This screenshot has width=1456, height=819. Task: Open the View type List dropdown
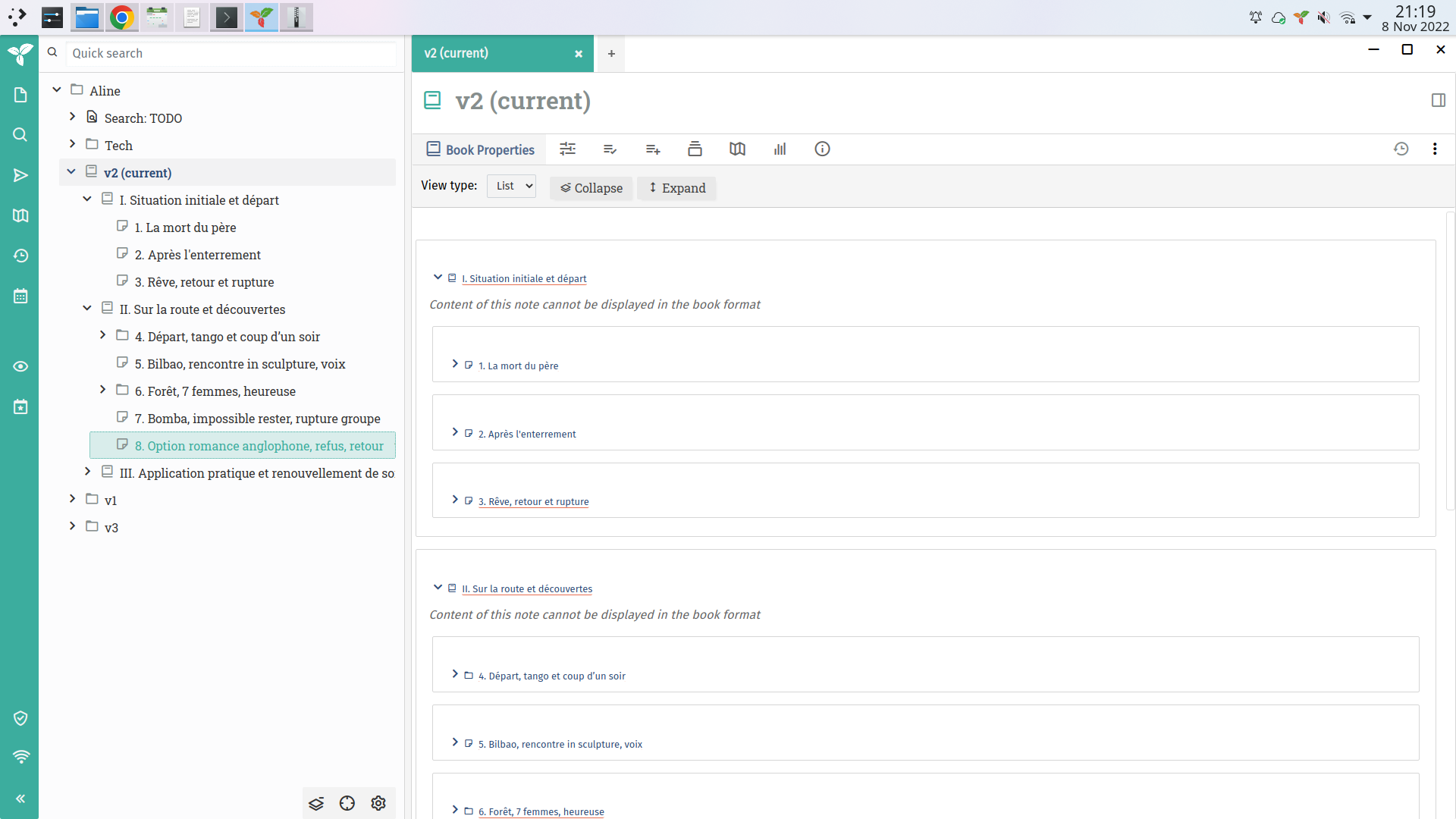point(512,187)
